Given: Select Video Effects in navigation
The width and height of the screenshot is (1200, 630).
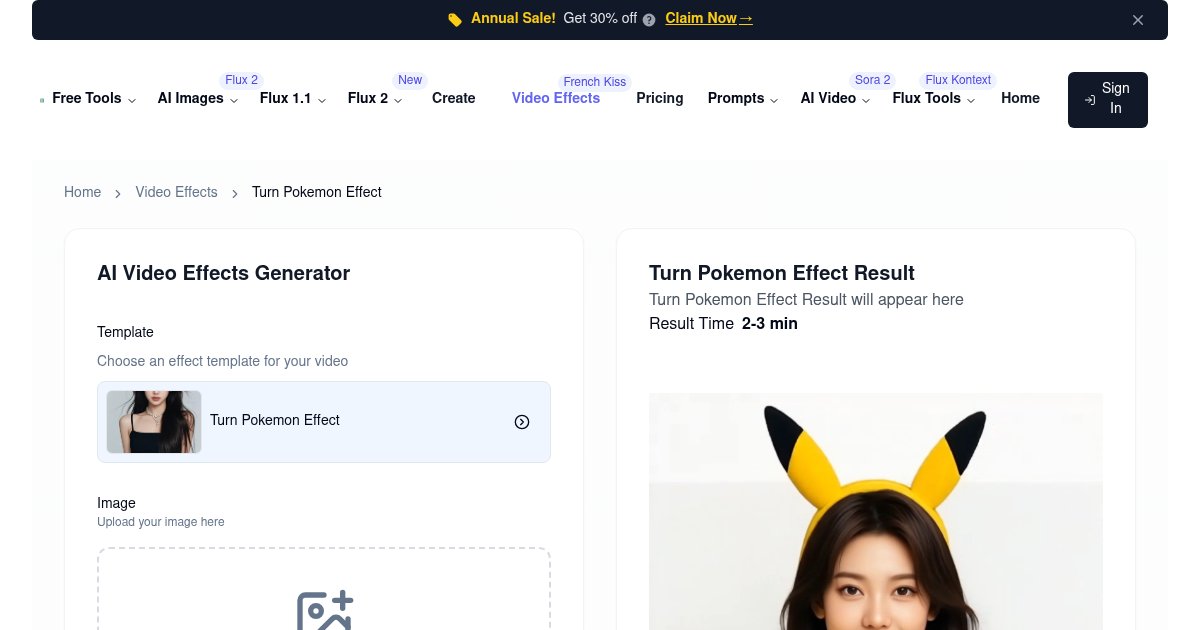Looking at the screenshot, I should (556, 98).
